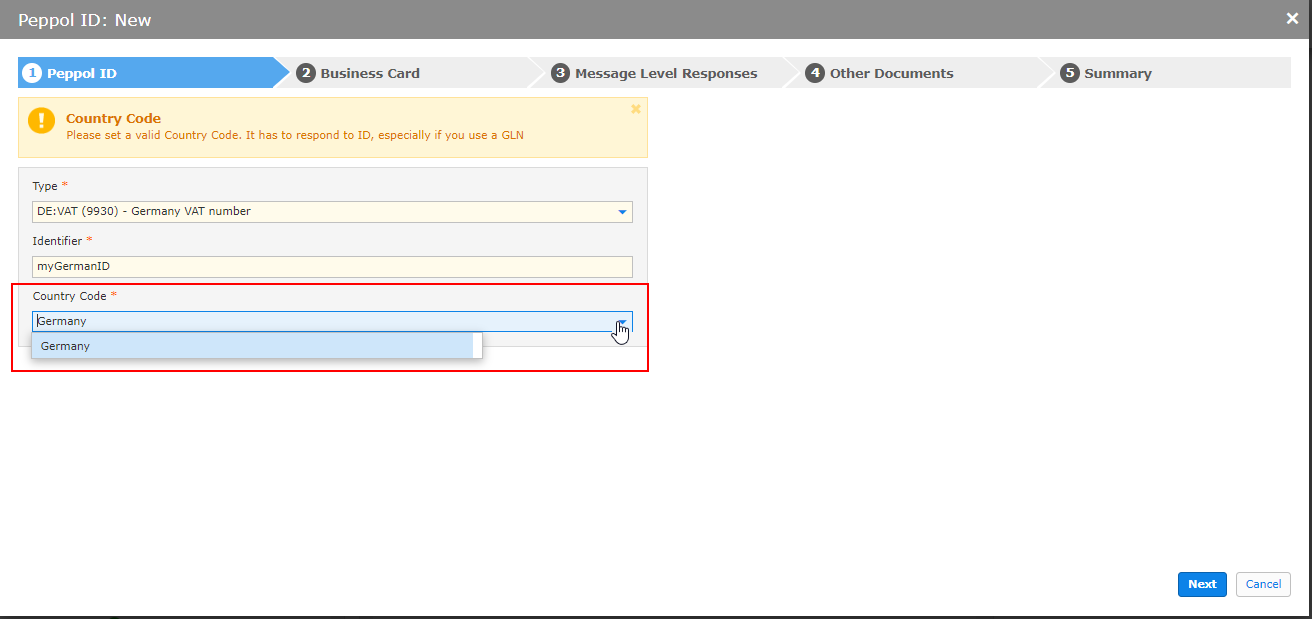Expand the Type dropdown arrow
This screenshot has height=619, width=1312.
pyautogui.click(x=622, y=212)
